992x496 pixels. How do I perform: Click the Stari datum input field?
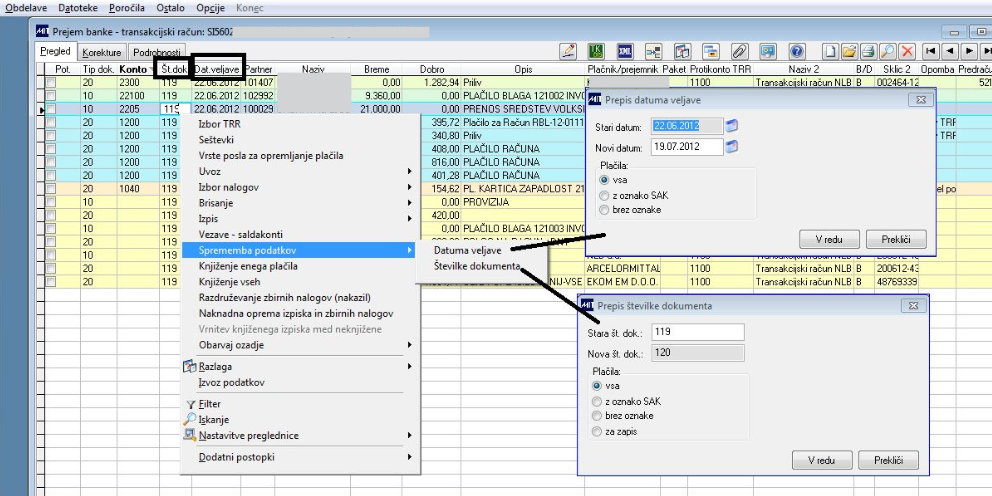point(687,126)
